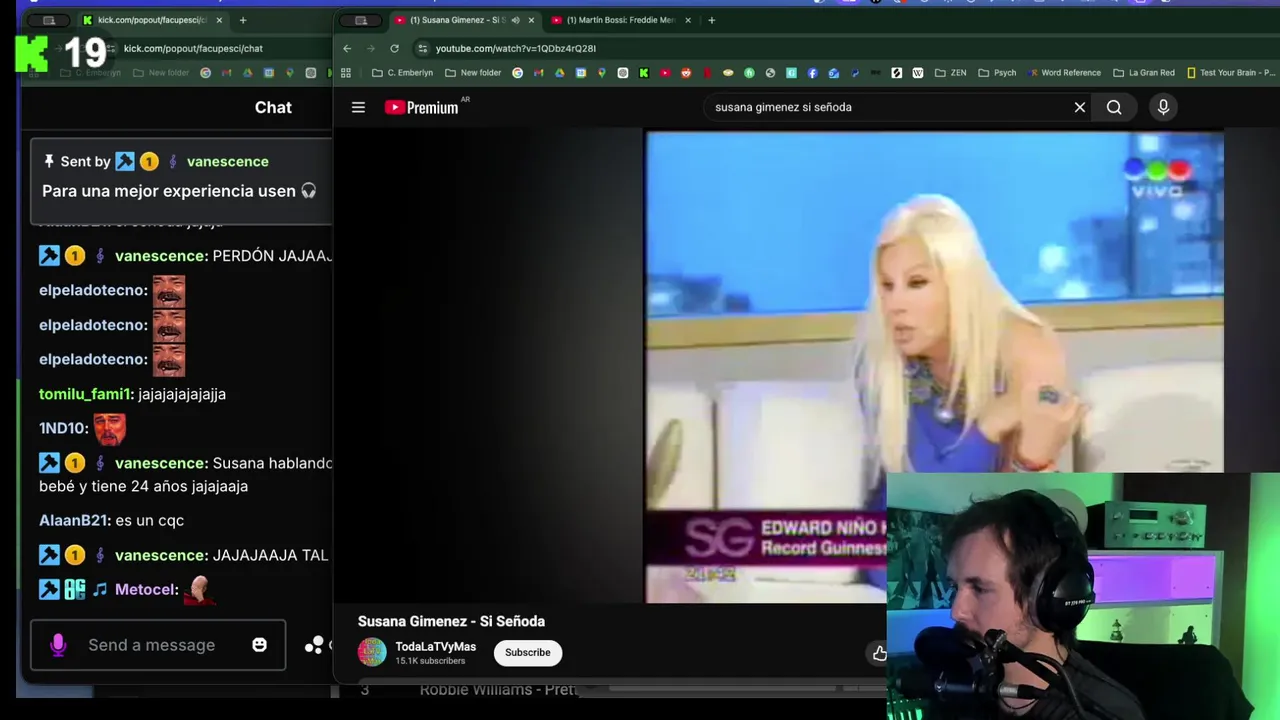Click the youtube.com/watch address bar

(515, 48)
